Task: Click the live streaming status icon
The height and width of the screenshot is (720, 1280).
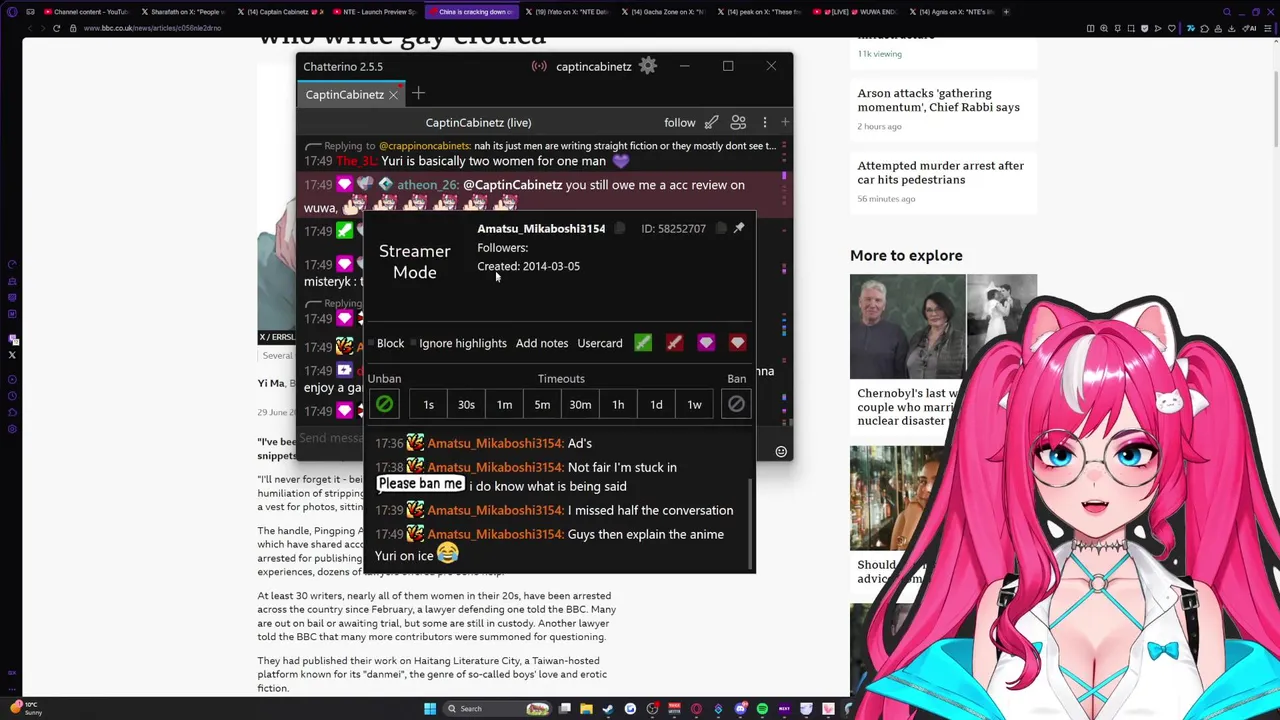Action: pyautogui.click(x=539, y=66)
